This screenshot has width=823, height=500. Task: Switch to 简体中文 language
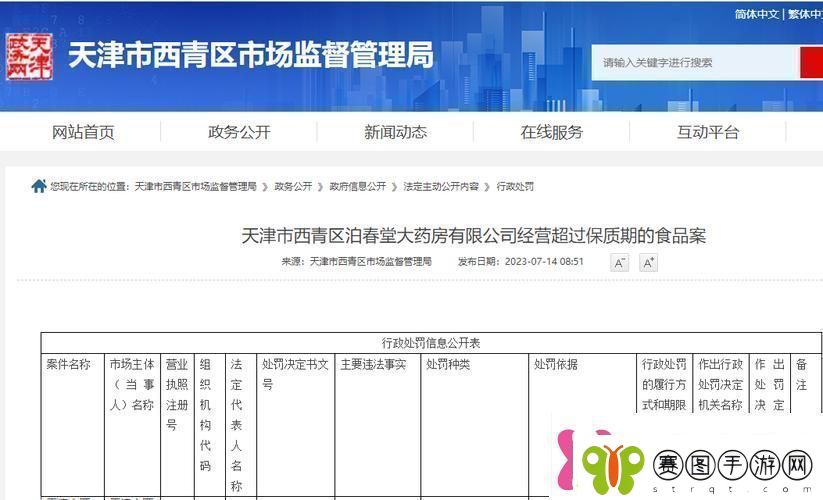point(756,14)
